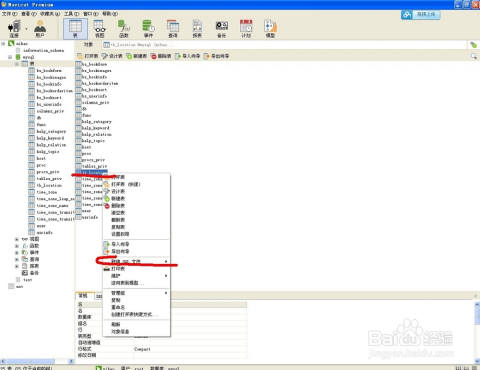
Task: Collapse the top connection tree node
Action: (3, 43)
